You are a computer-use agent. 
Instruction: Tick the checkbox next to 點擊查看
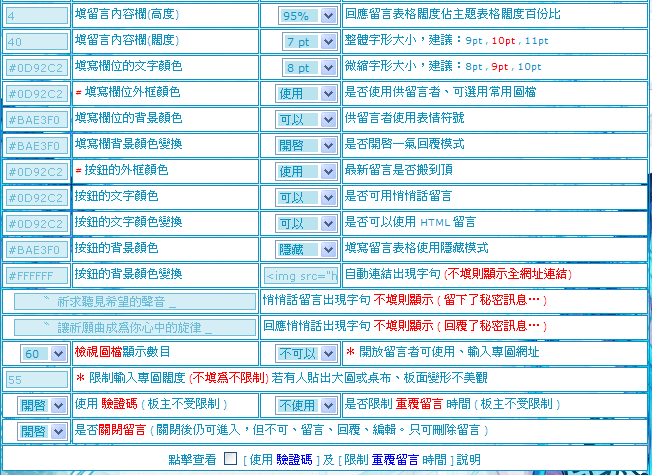coord(230,459)
